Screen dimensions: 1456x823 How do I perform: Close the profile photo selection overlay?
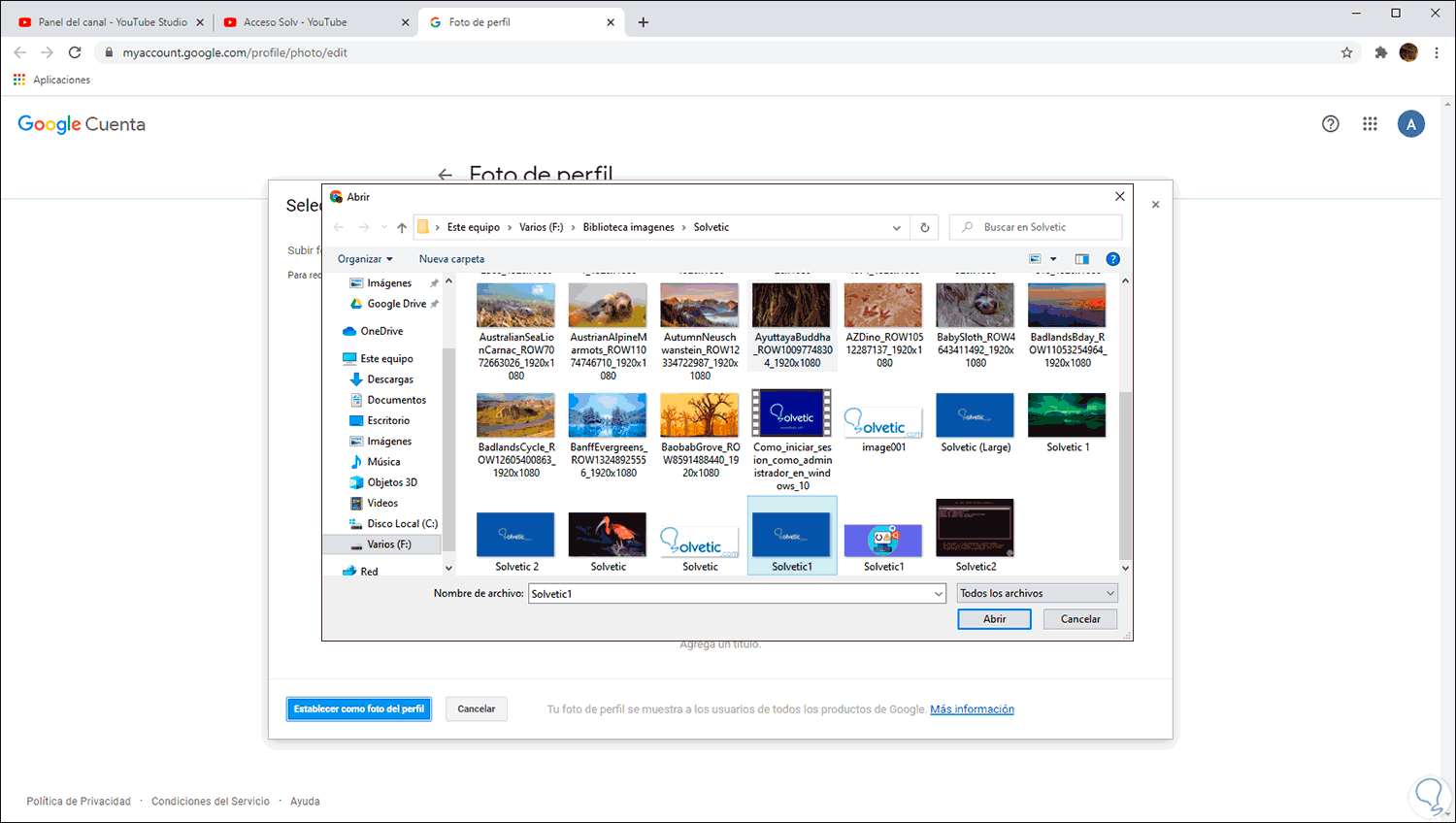pos(1155,205)
